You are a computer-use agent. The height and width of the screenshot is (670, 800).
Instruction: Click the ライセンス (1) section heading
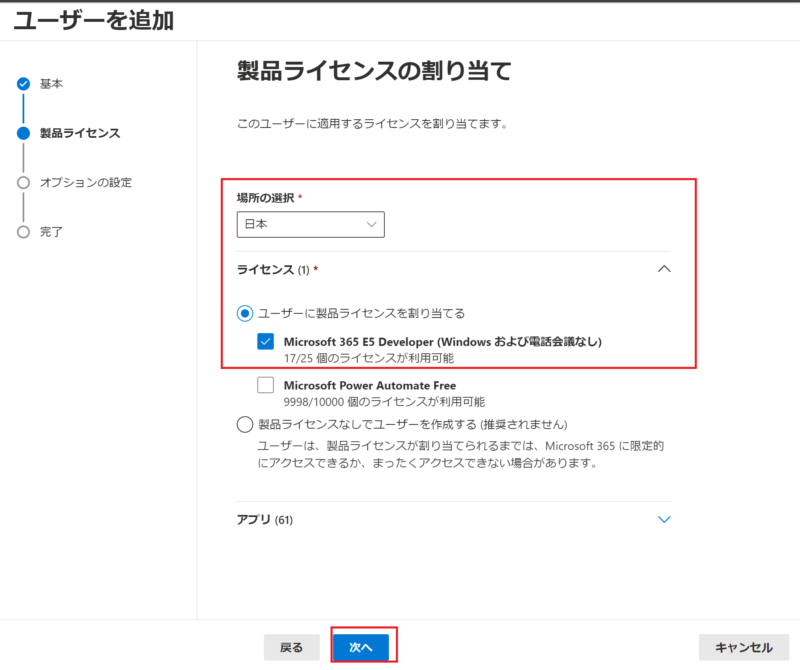[277, 270]
